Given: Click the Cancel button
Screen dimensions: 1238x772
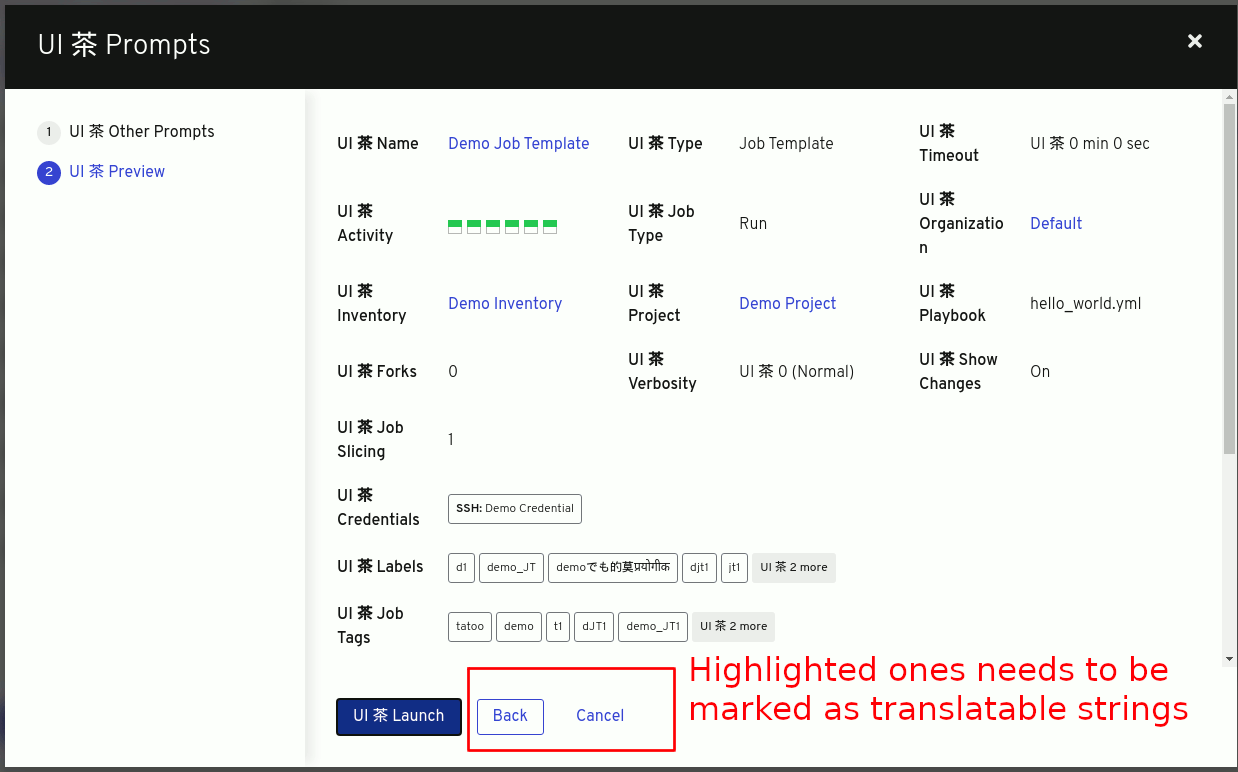Looking at the screenshot, I should coord(600,716).
